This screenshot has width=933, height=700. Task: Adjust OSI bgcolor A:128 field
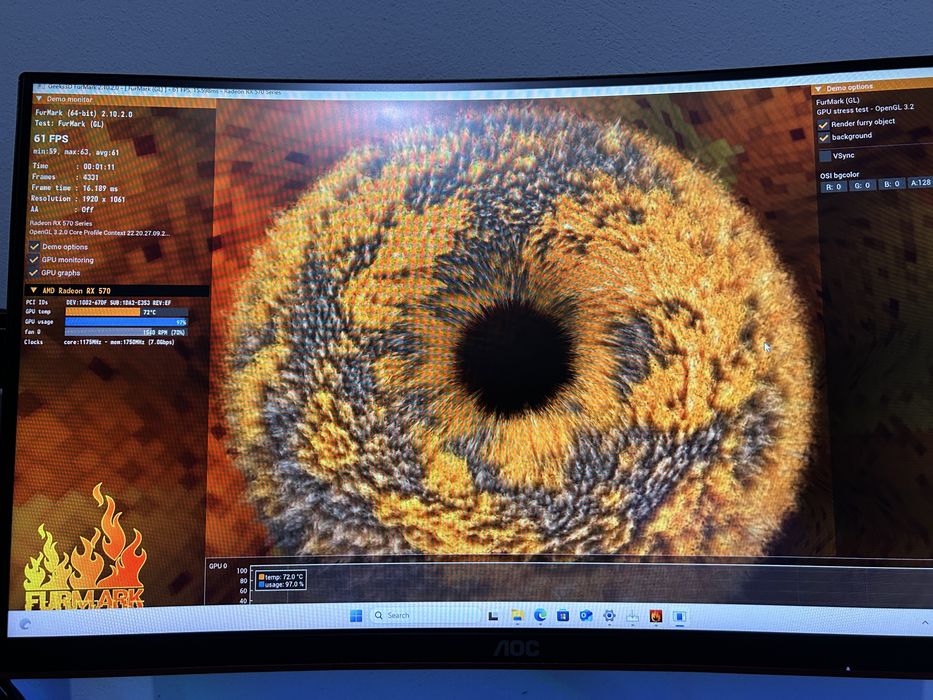click(x=920, y=183)
